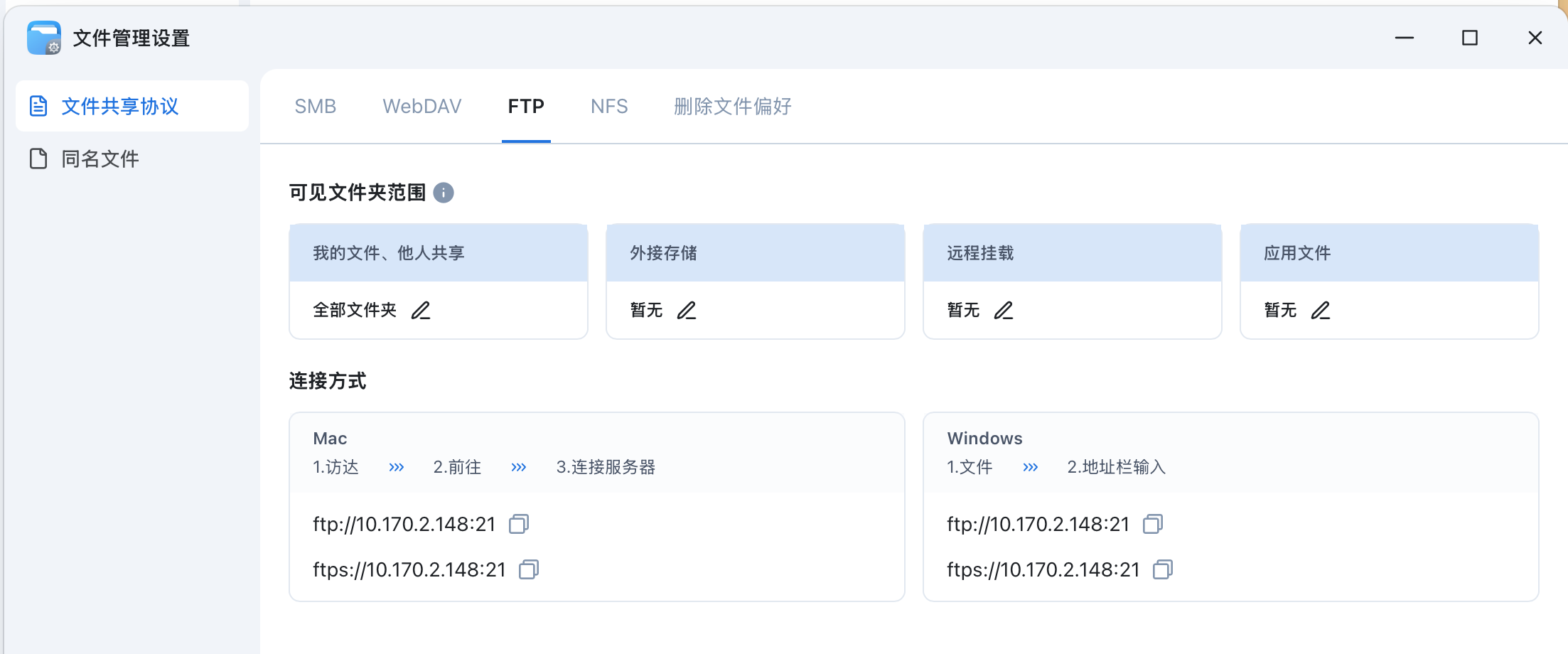Open the 删除文件偏好 tab

pos(733,106)
